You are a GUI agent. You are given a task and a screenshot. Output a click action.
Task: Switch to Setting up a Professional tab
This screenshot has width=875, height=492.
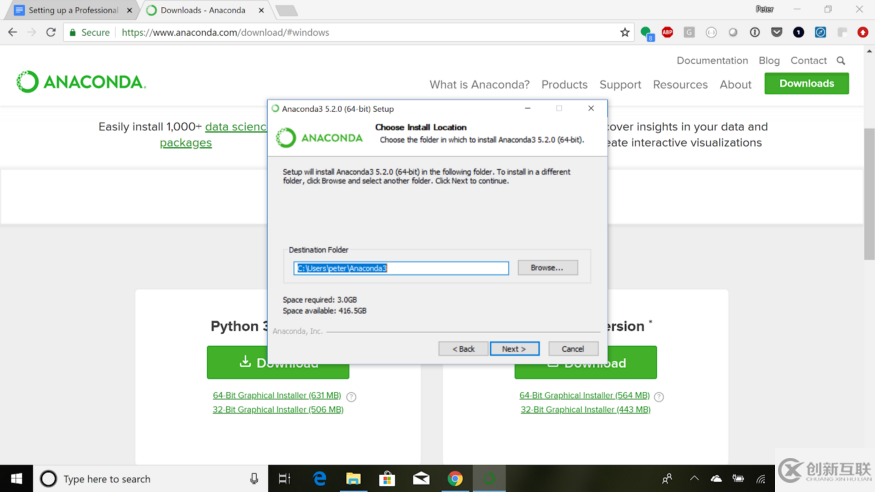click(73, 10)
